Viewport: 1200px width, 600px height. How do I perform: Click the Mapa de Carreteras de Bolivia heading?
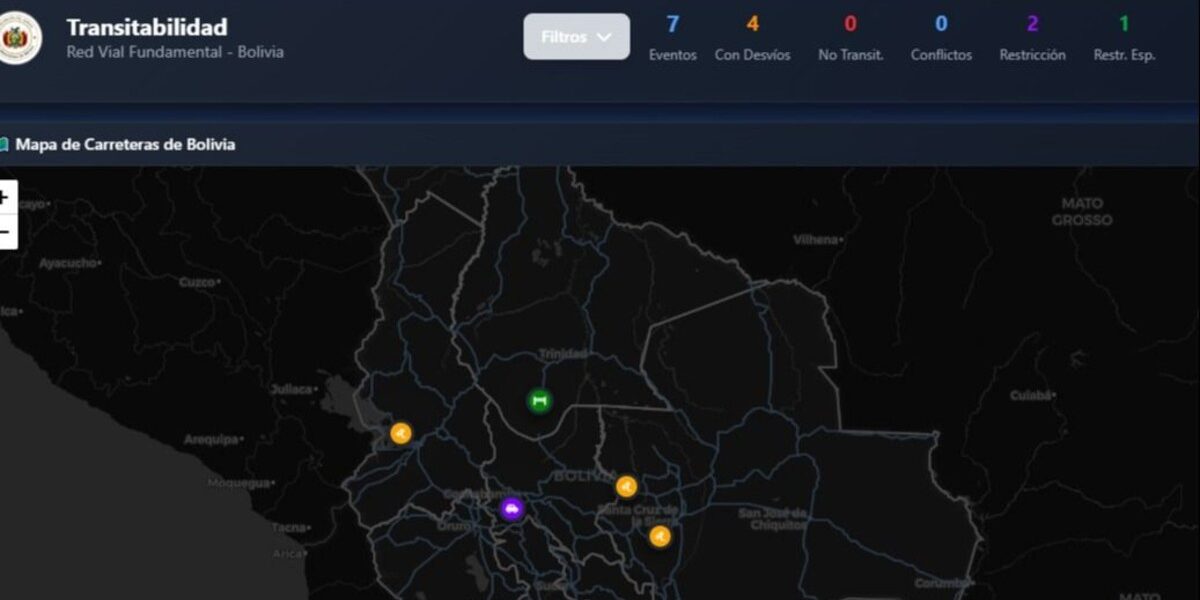pos(125,145)
